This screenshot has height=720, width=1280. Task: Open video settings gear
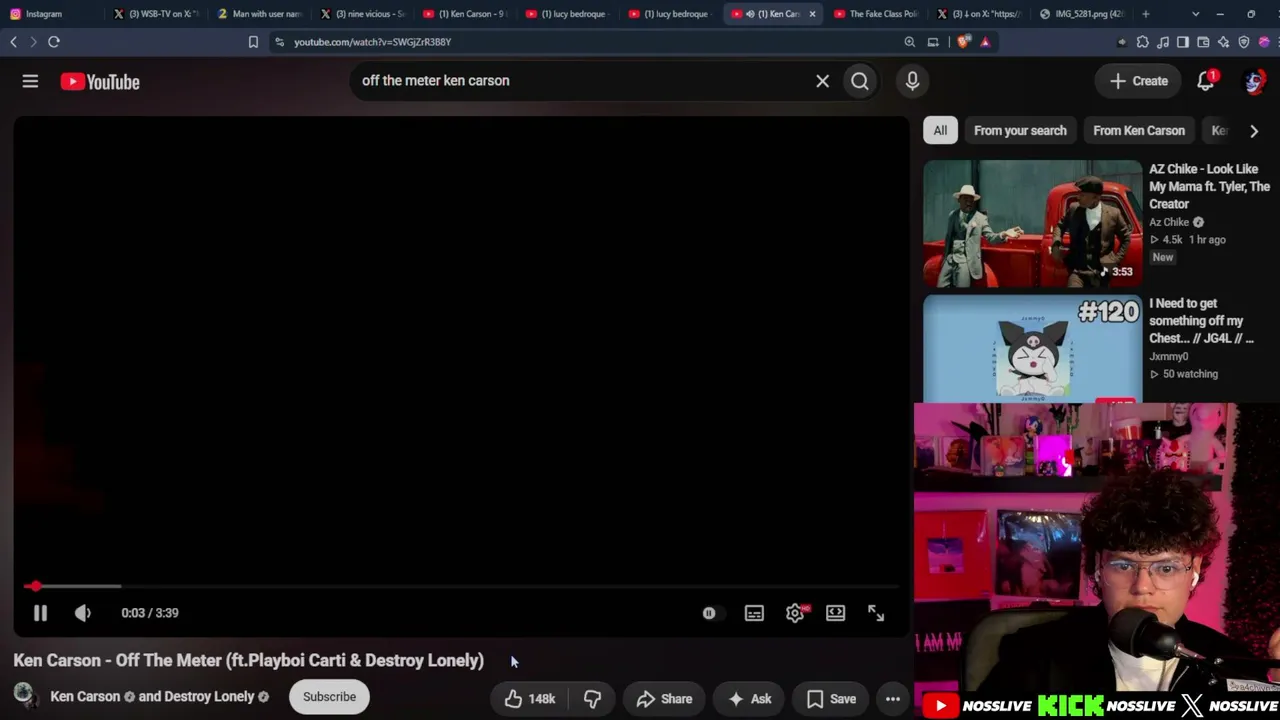click(x=795, y=613)
